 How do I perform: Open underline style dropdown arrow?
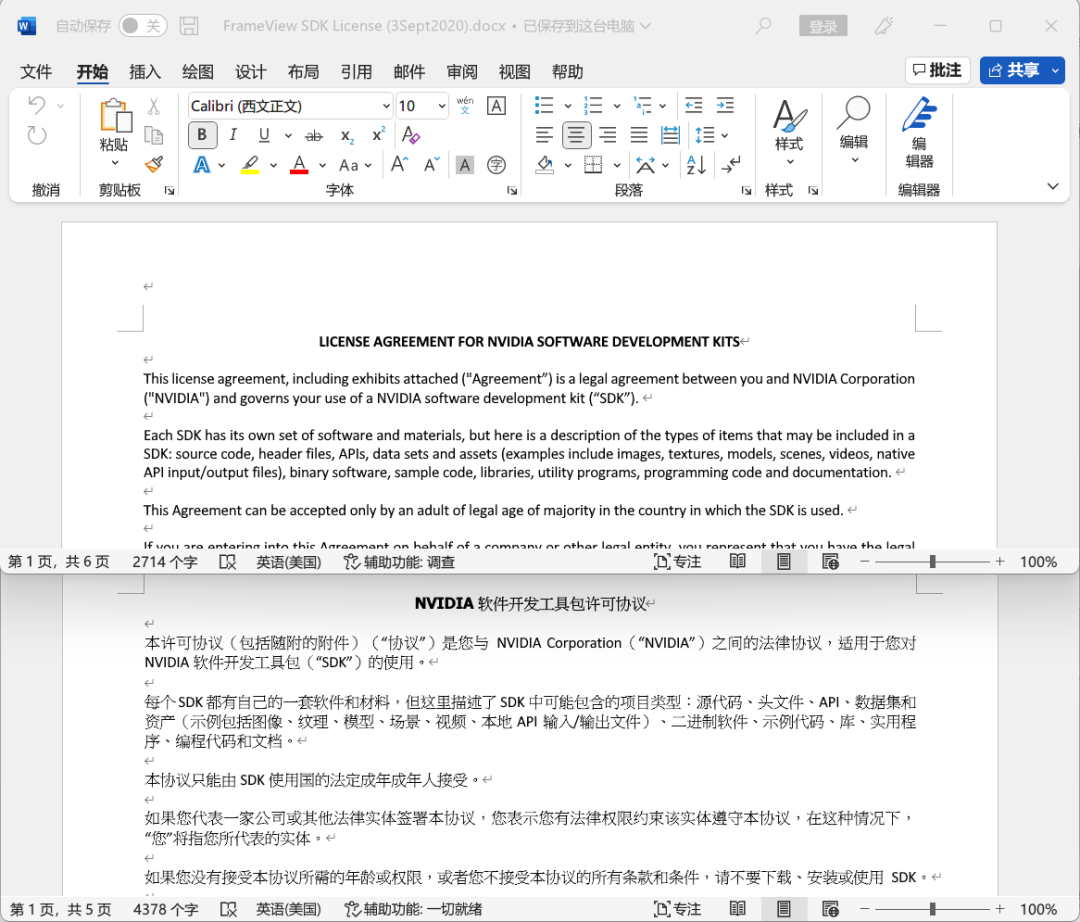tap(288, 136)
